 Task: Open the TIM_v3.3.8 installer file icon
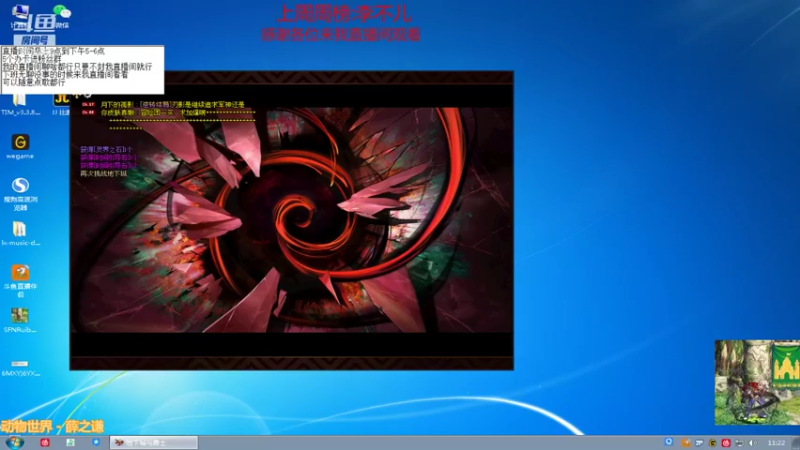point(20,105)
